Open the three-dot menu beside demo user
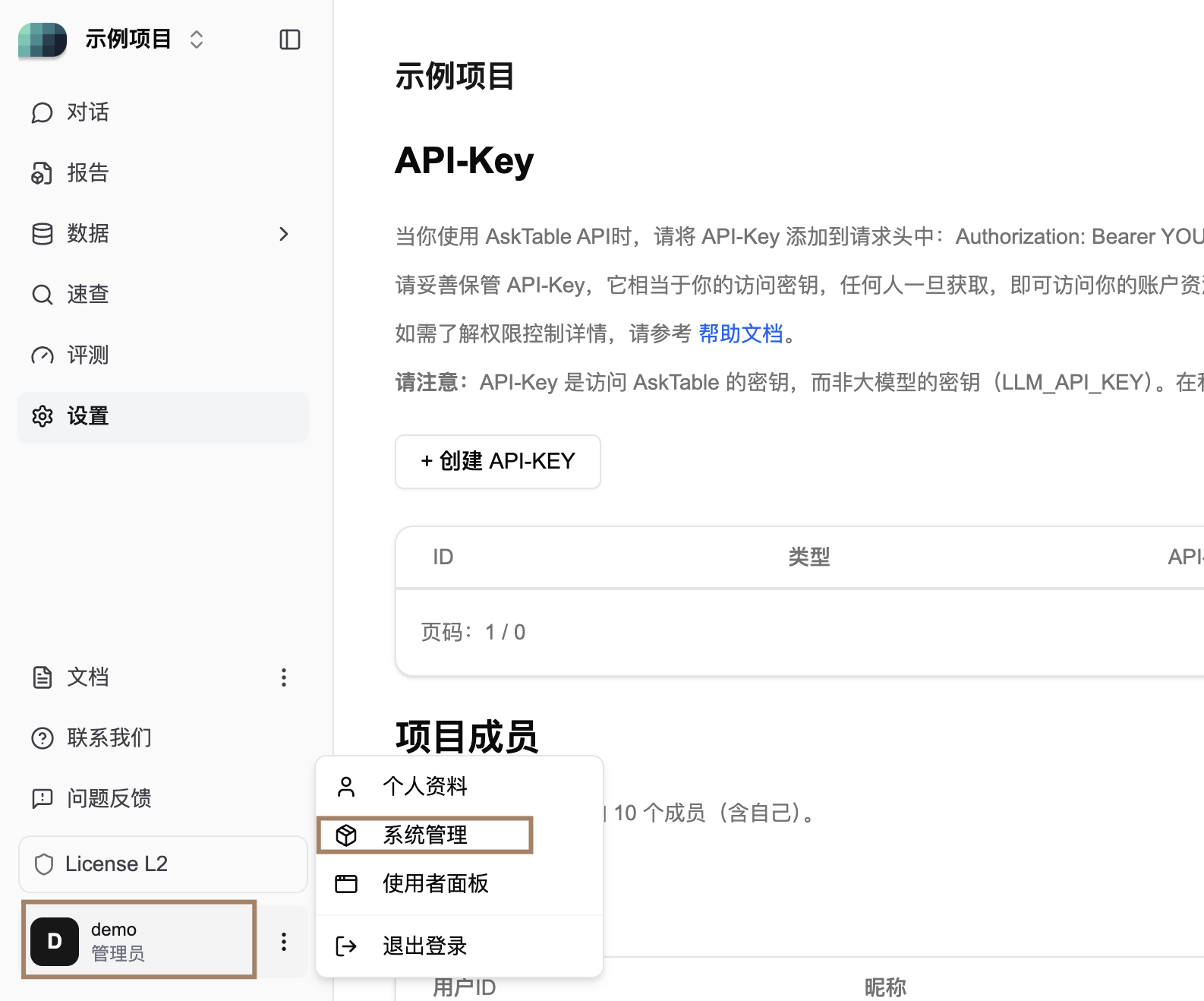The image size is (1204, 1001). [x=284, y=942]
